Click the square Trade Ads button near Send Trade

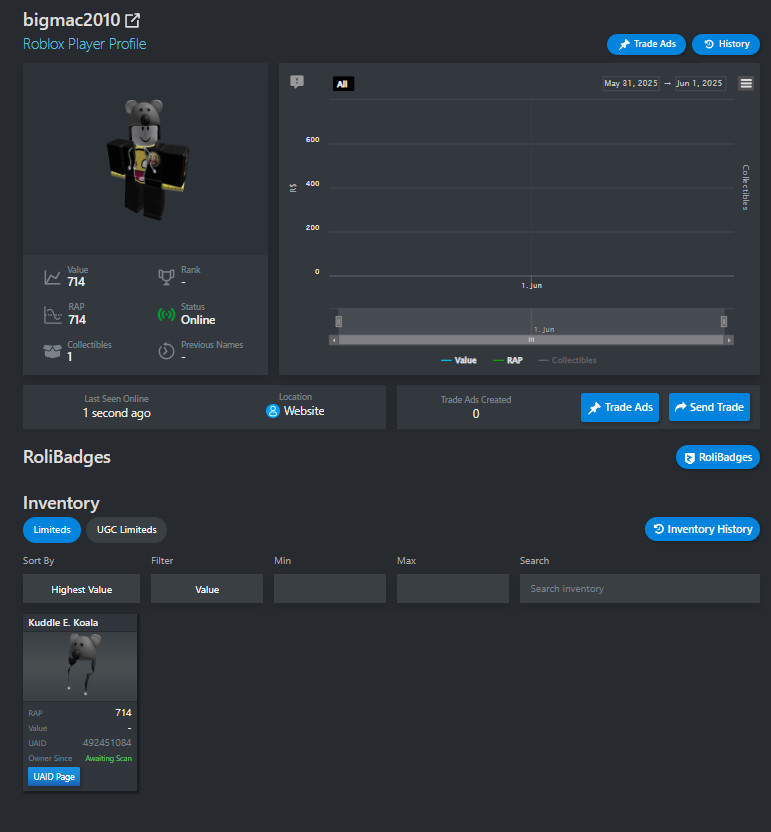coord(620,408)
